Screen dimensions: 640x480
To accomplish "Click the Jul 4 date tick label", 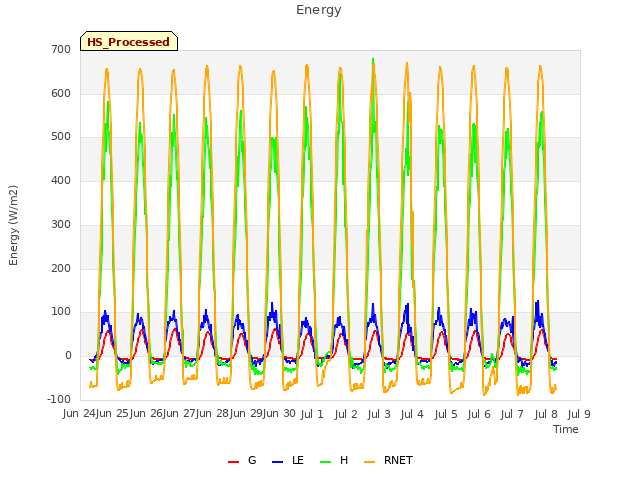I will pyautogui.click(x=412, y=414).
